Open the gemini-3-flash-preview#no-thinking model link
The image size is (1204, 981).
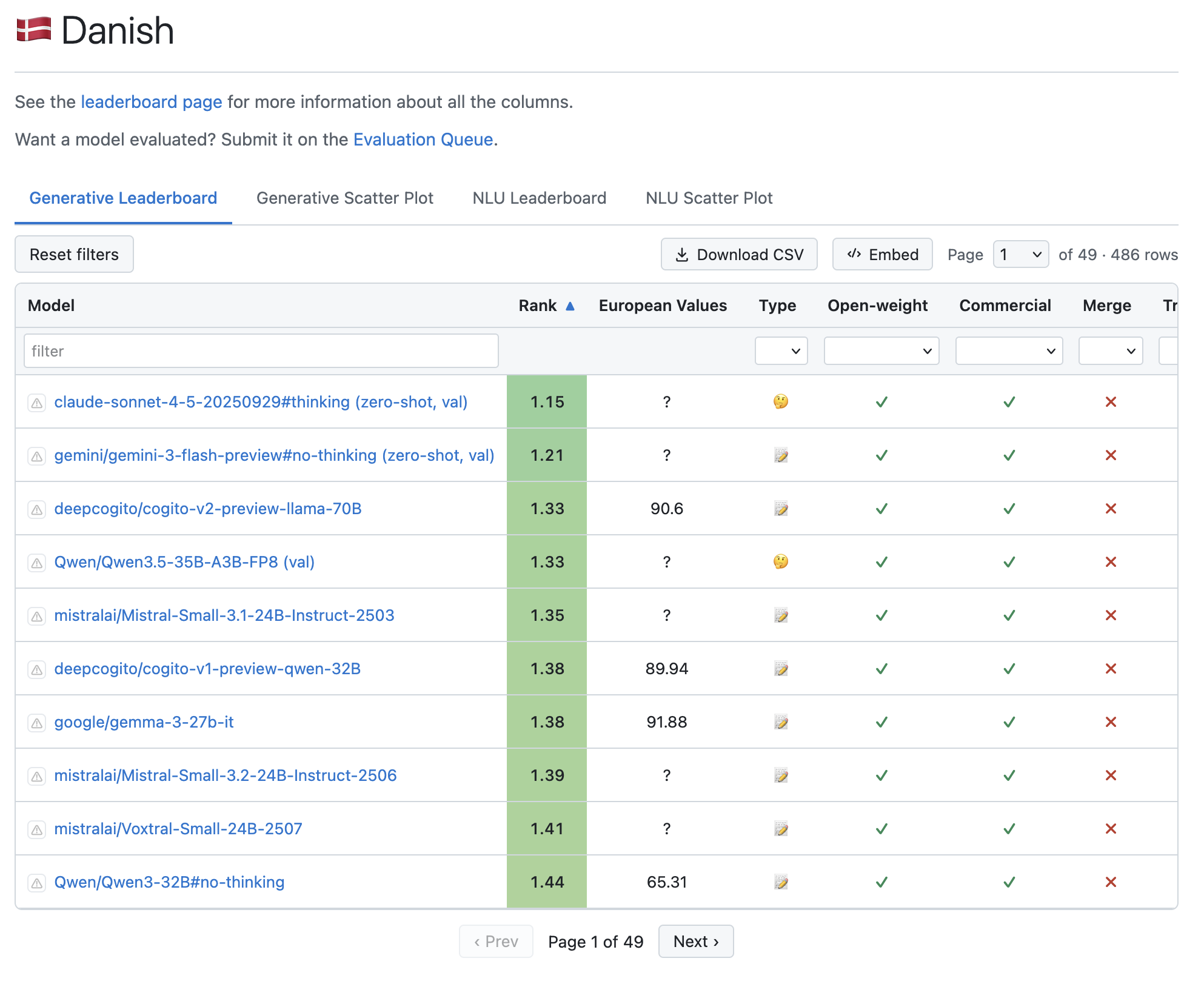pos(274,455)
